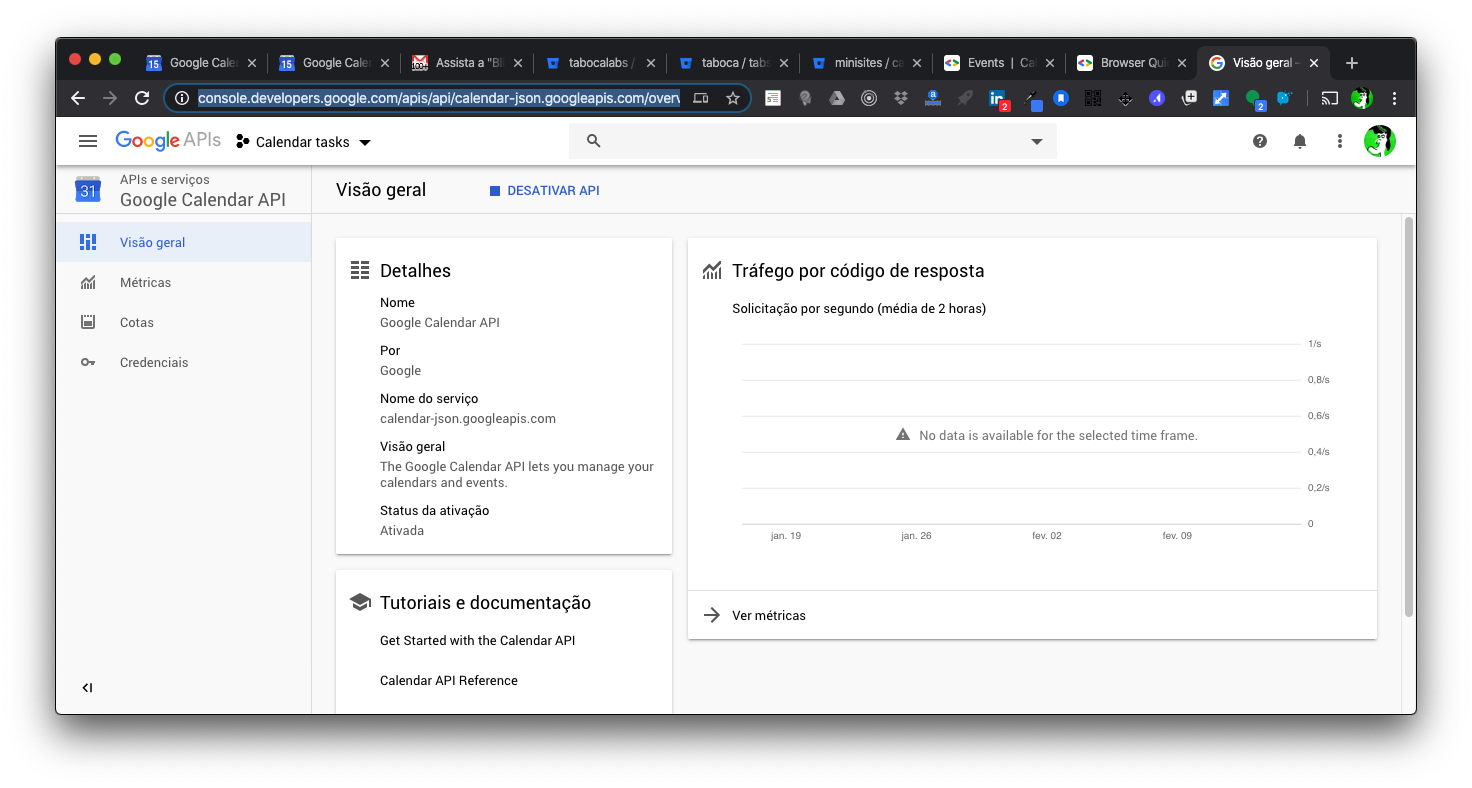Open the notifications bell

click(1300, 141)
